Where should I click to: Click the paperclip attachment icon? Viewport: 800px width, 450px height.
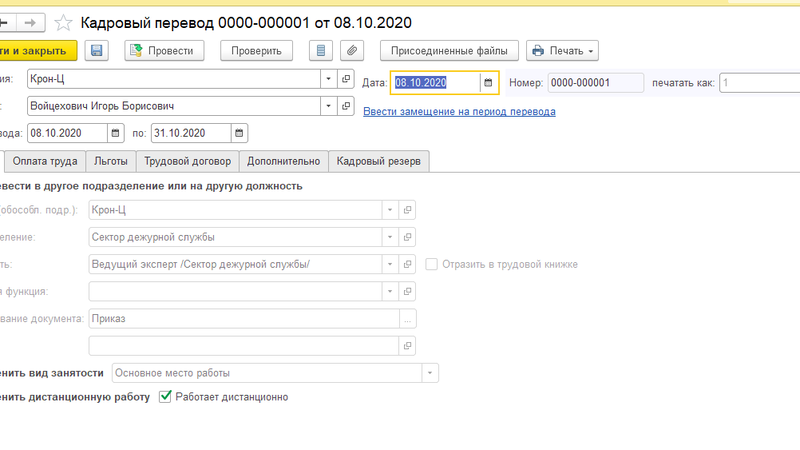pos(351,50)
